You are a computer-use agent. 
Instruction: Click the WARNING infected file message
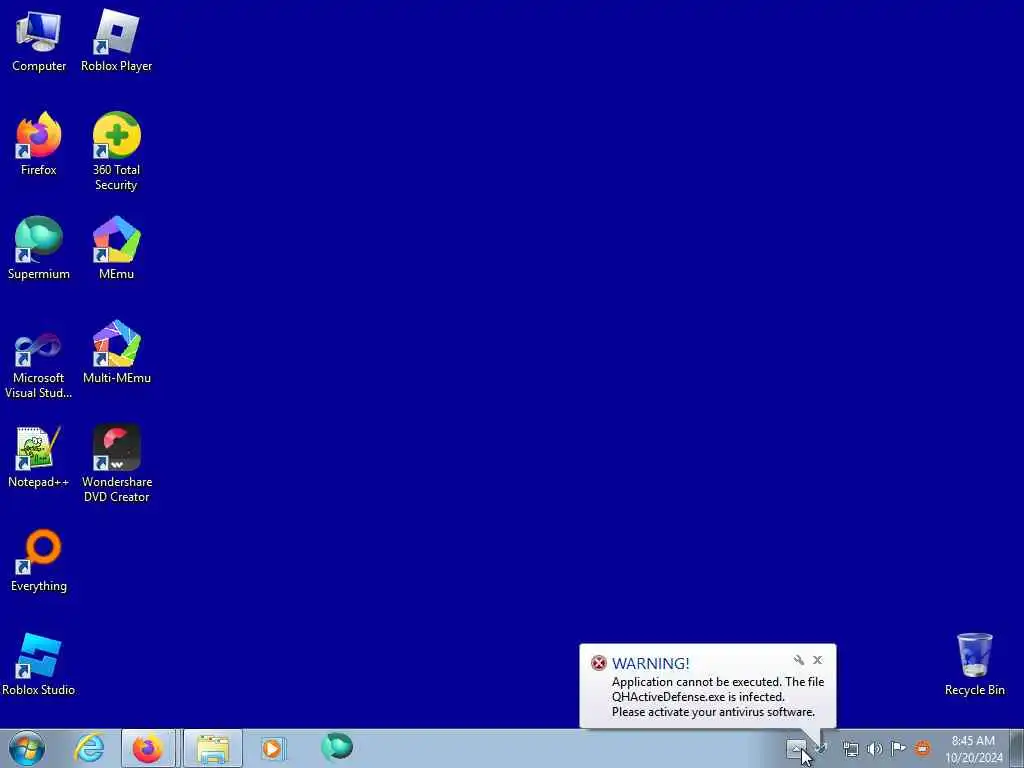pos(718,697)
